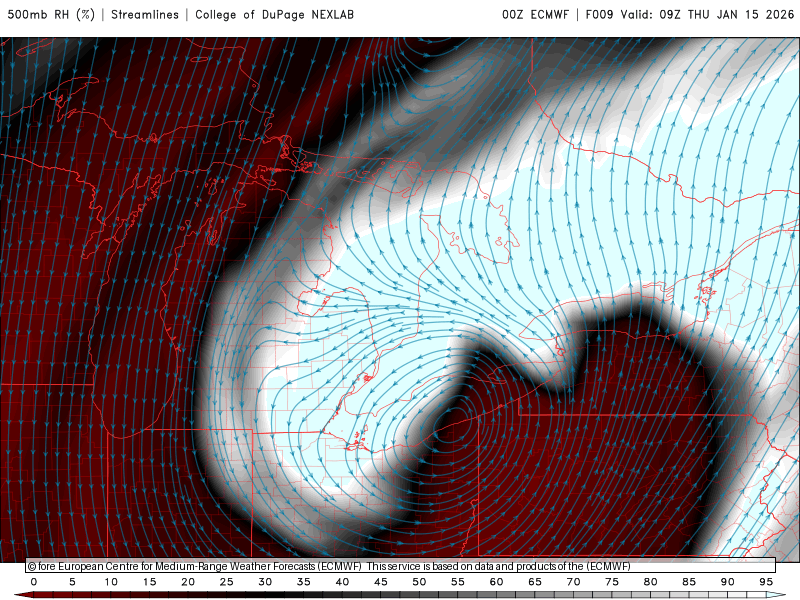
Task: Click the "Streamlines" label in header
Action: pos(145,15)
